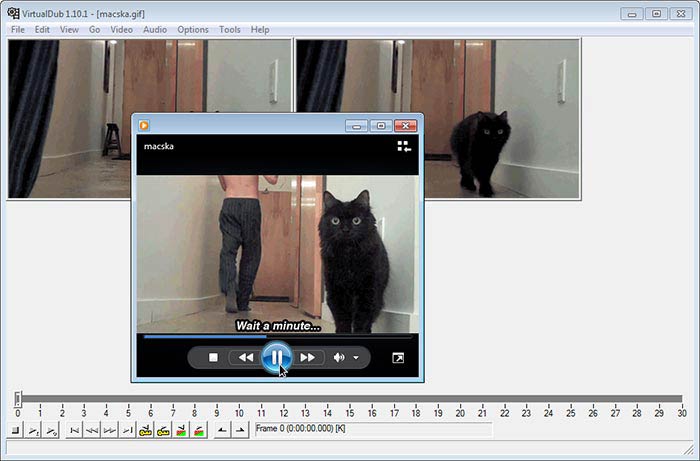The image size is (700, 461).
Task: Open the Audio menu in VirtualDub
Action: (155, 30)
